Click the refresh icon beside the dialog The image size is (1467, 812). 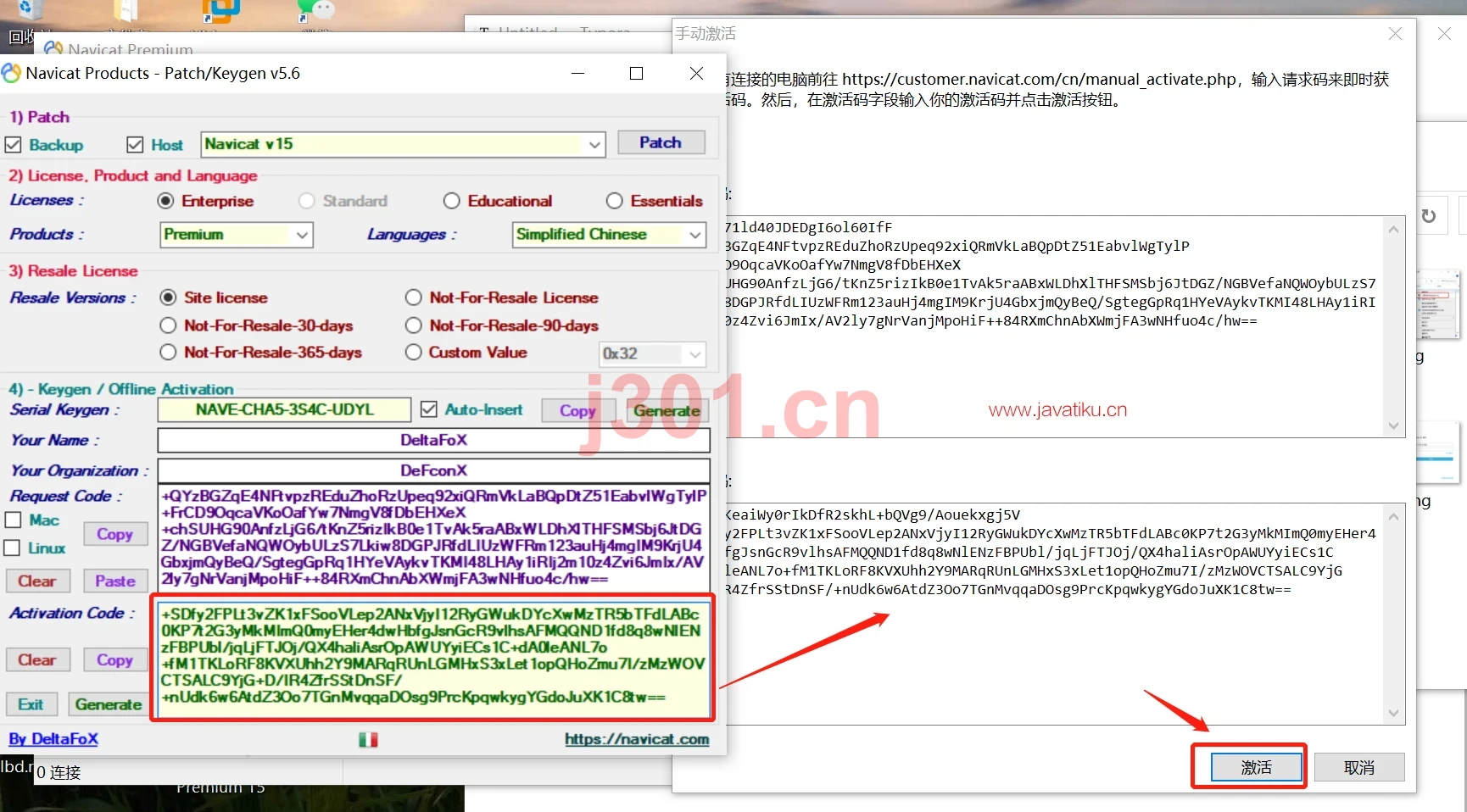[x=1429, y=216]
